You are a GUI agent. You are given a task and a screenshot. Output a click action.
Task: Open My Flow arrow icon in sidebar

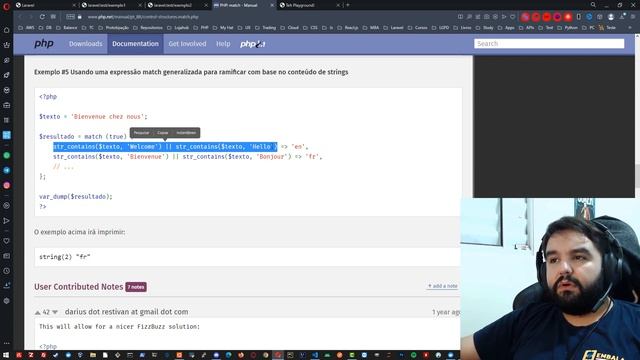click(x=7, y=221)
